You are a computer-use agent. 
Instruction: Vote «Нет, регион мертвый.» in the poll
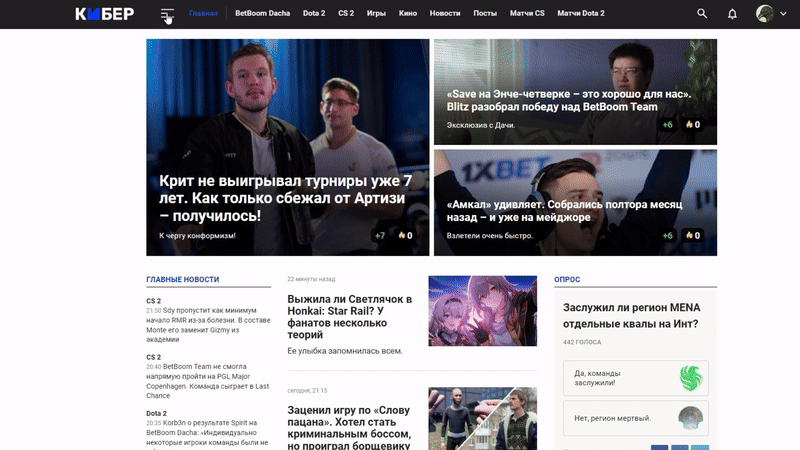coord(636,418)
